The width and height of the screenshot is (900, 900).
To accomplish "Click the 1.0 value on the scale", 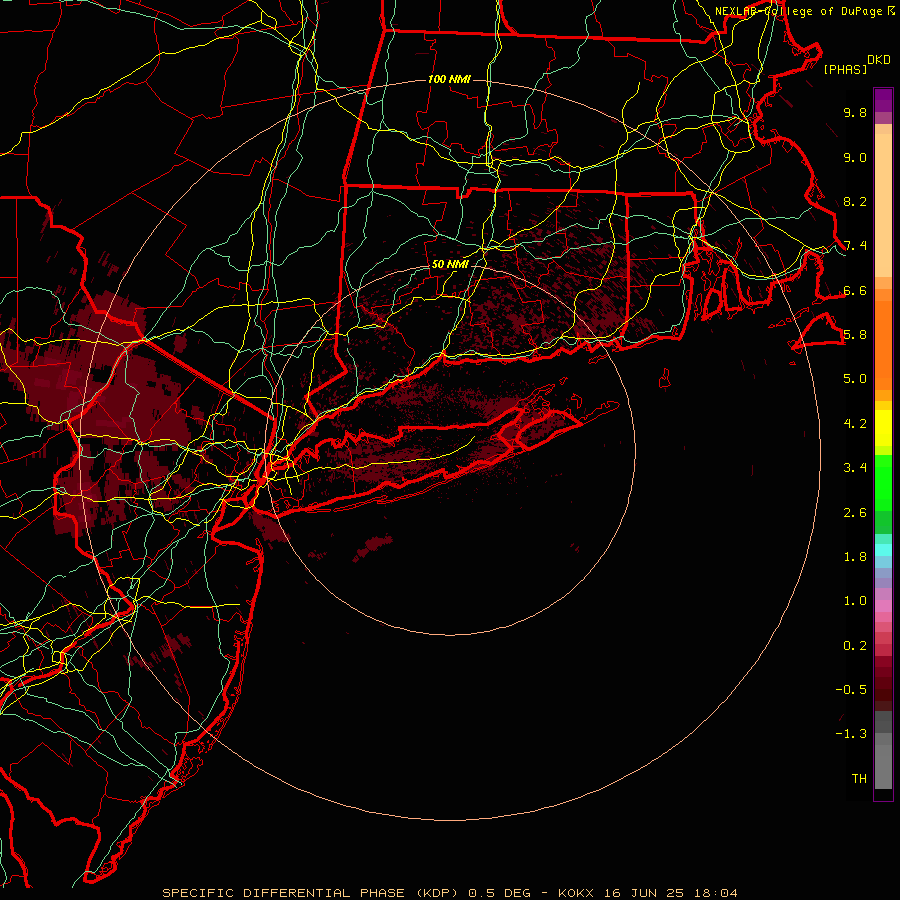I will click(x=855, y=601).
